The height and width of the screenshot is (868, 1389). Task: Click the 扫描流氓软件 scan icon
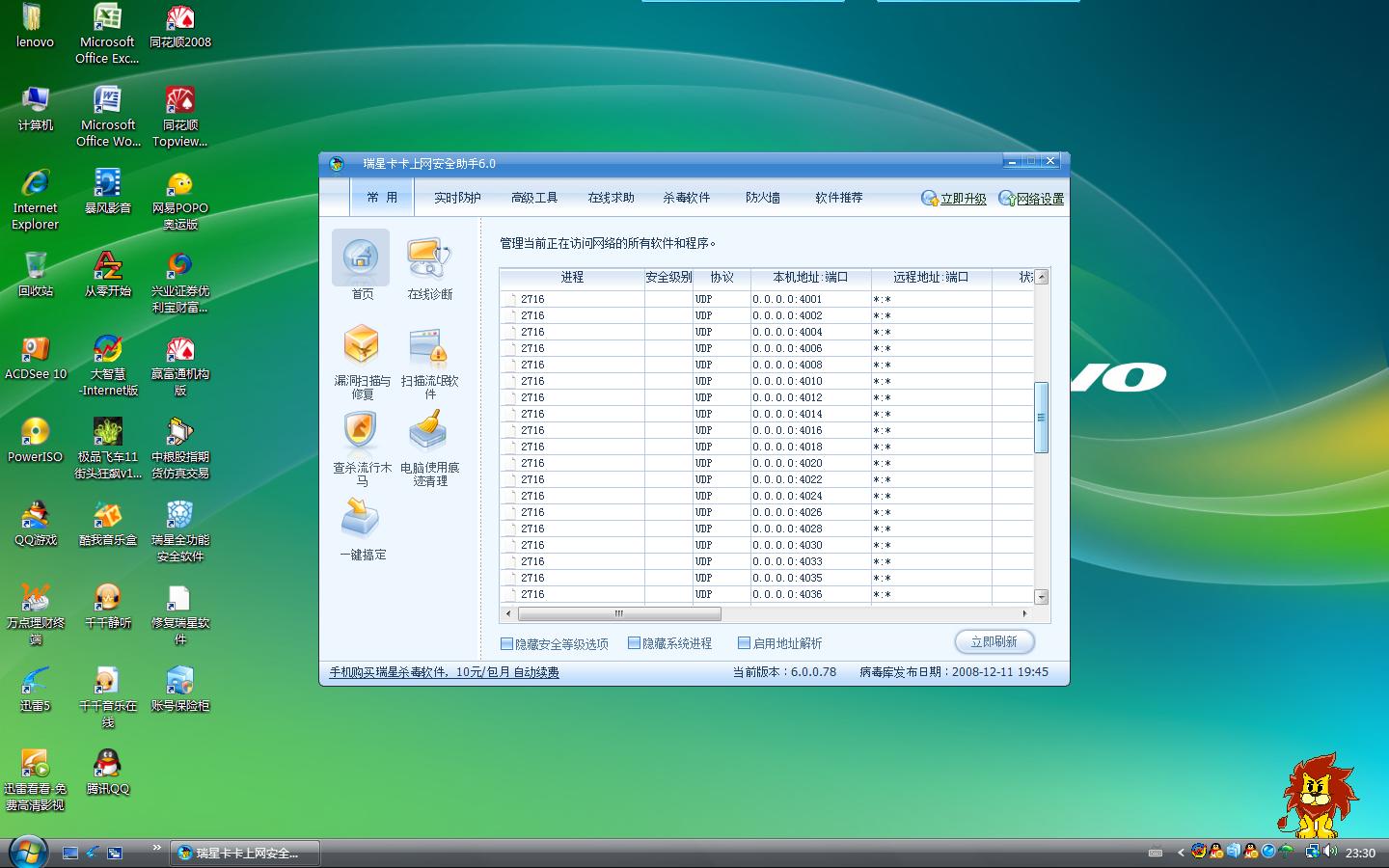click(429, 346)
